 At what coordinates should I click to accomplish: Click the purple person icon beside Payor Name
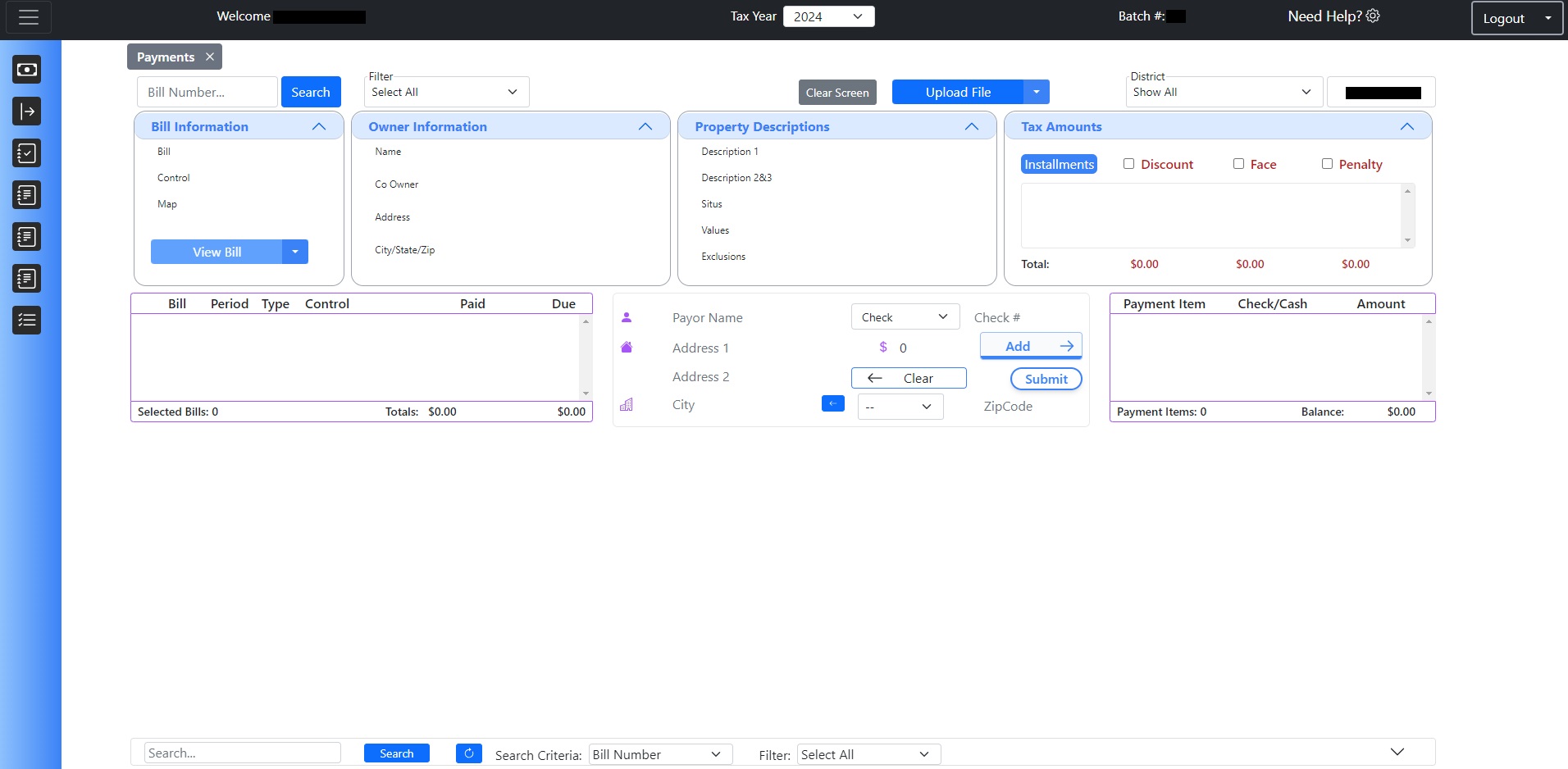coord(627,317)
